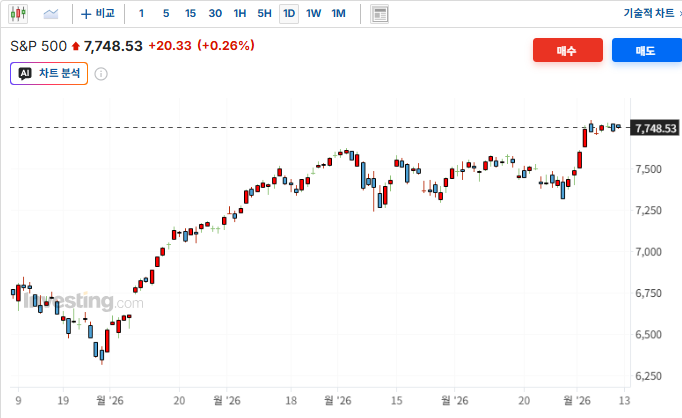The height and width of the screenshot is (418, 682).
Task: Click the 7,250 price axis label
Action: (648, 210)
